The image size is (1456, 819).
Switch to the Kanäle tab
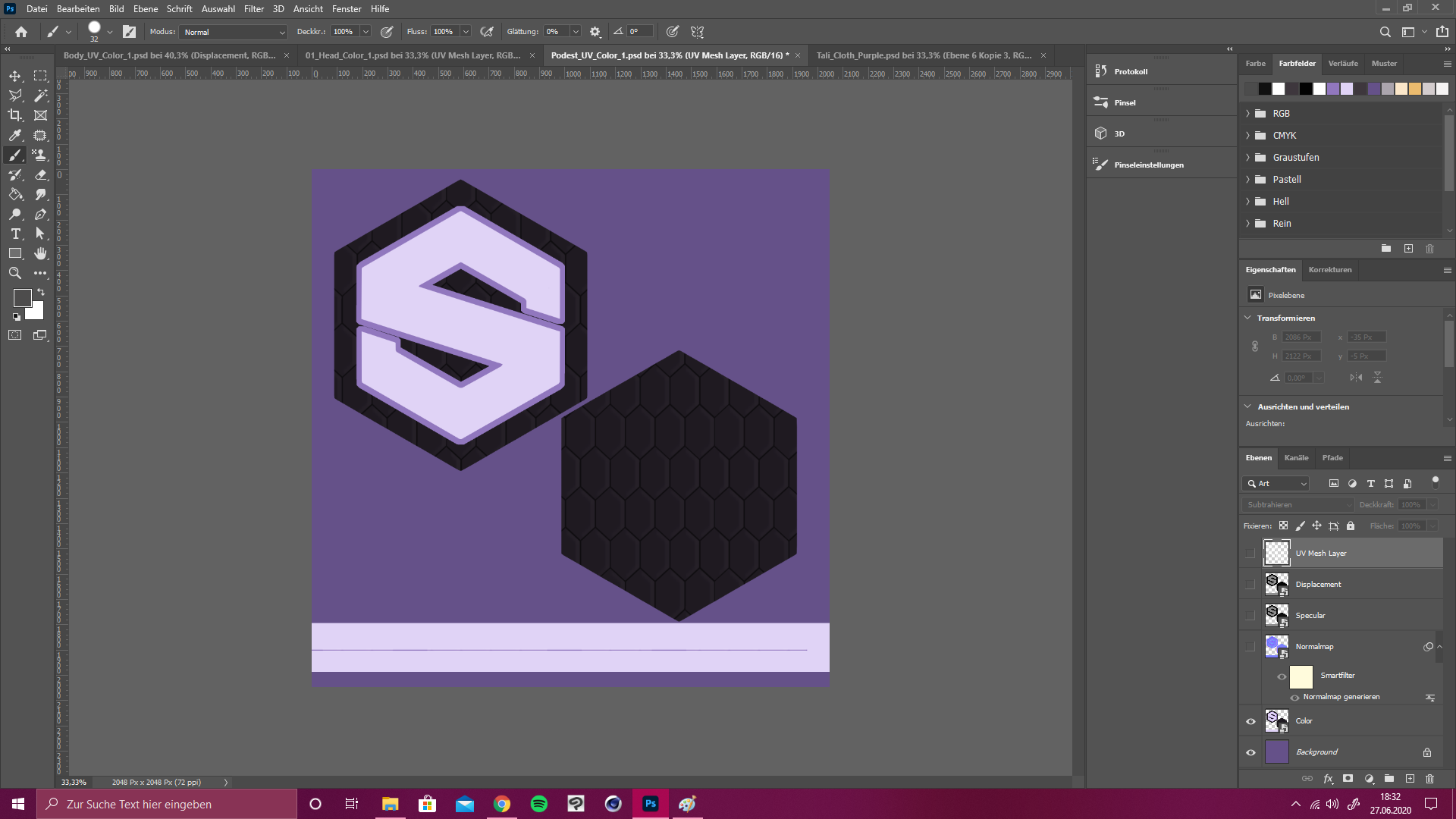1296,458
